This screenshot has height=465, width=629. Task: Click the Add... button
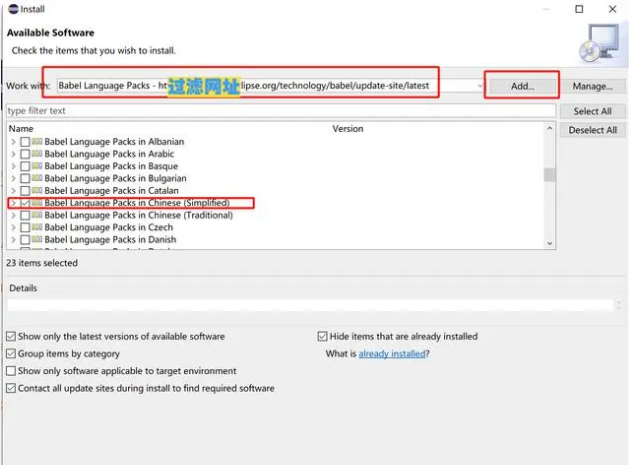(x=522, y=86)
